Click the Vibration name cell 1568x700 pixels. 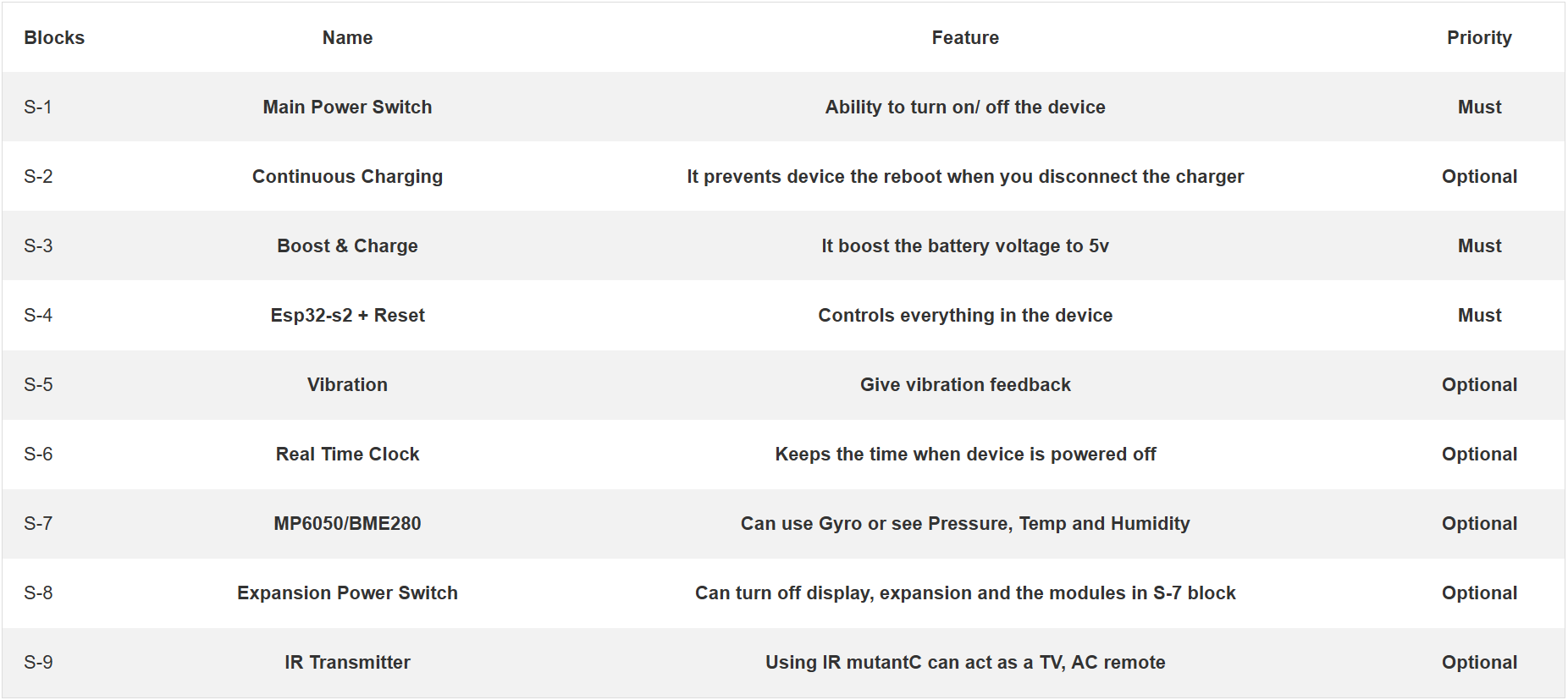click(x=347, y=385)
